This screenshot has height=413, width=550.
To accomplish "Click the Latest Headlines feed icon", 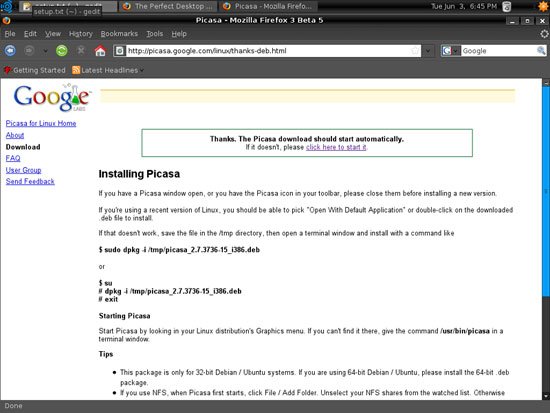I will tap(76, 70).
